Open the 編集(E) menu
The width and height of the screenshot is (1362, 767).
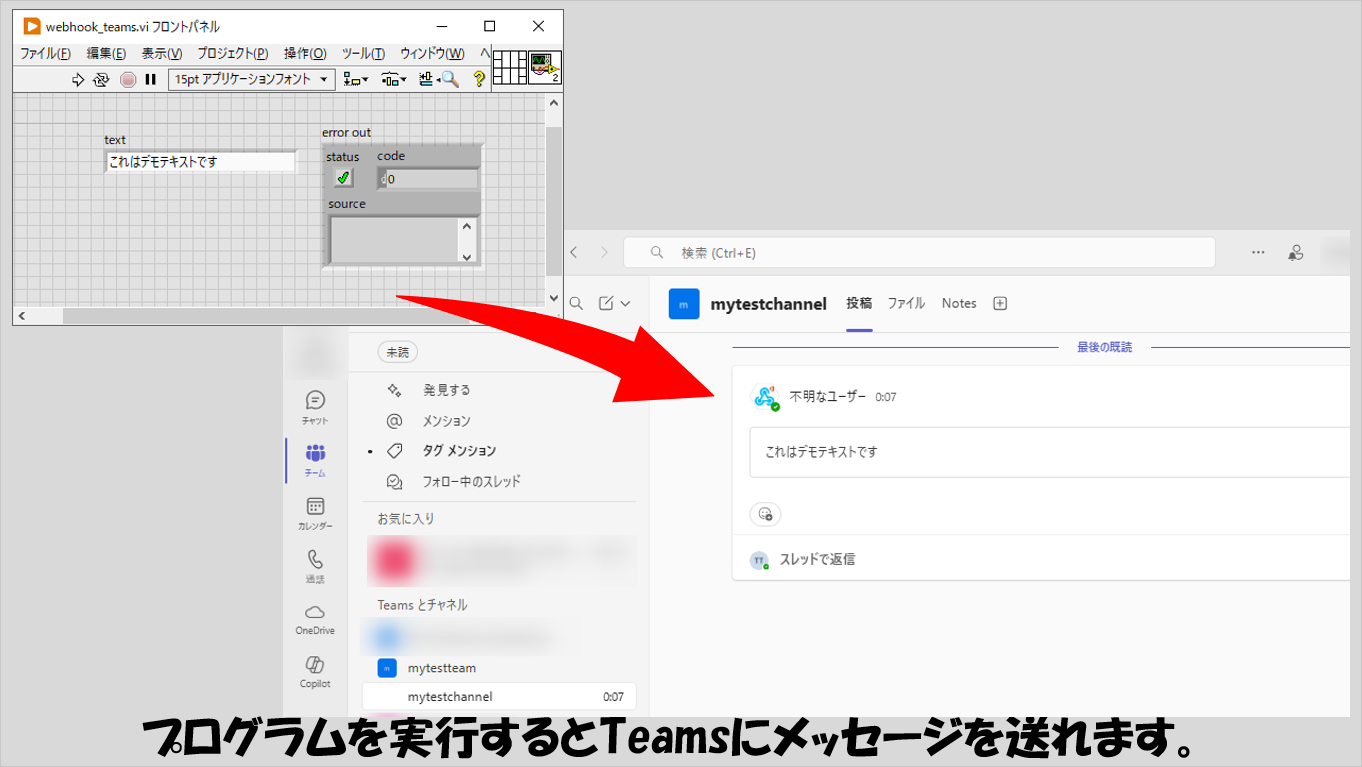106,54
